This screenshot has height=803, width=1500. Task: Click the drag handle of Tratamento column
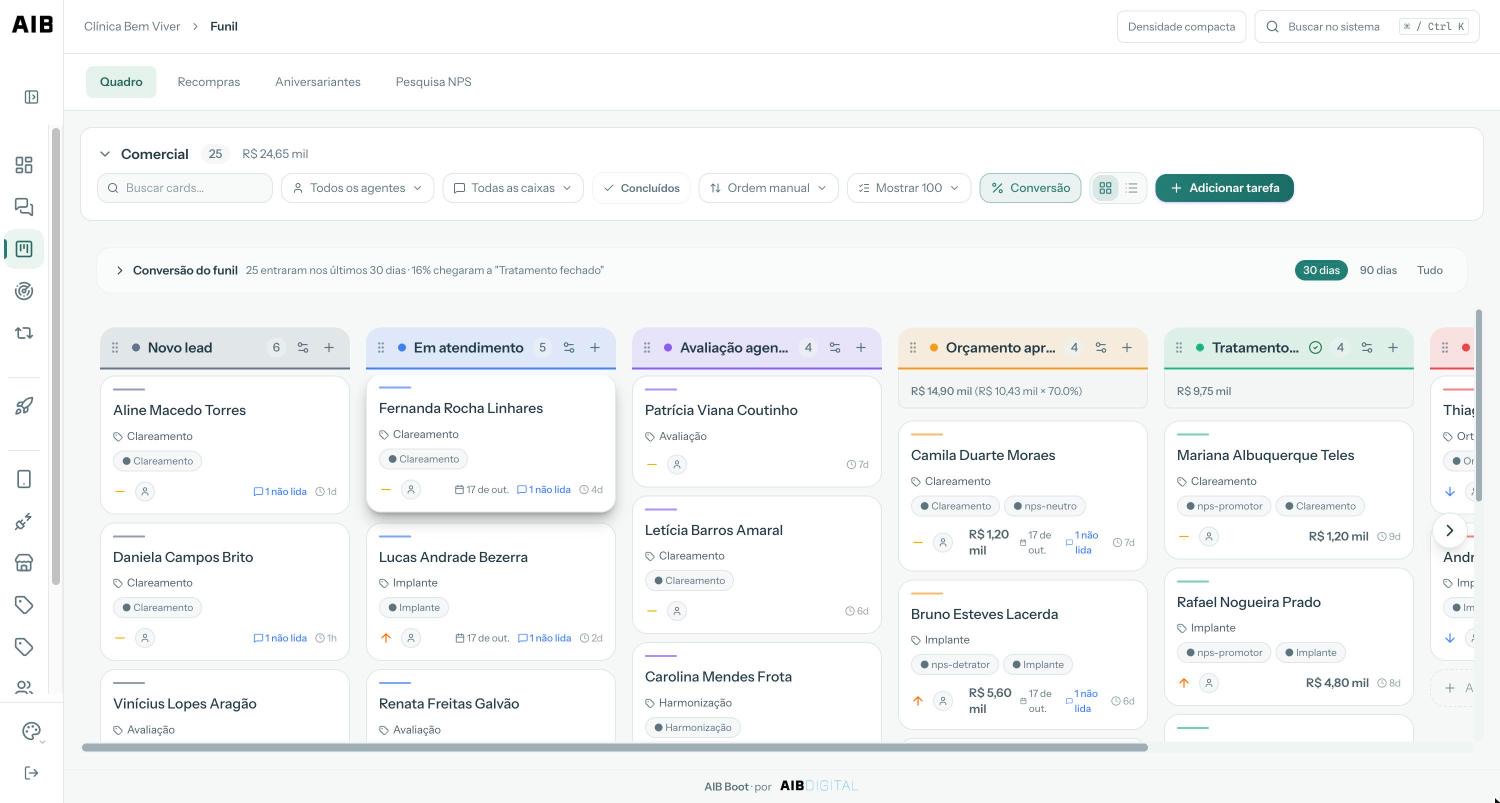1179,348
